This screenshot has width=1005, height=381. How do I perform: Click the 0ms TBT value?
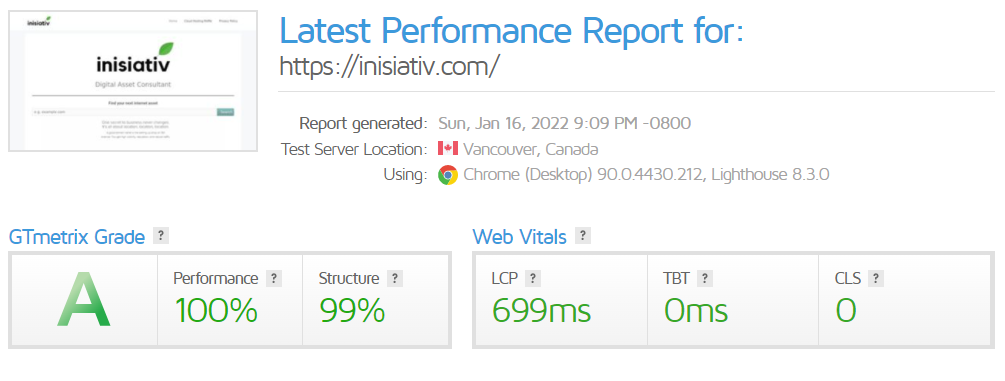pos(695,311)
